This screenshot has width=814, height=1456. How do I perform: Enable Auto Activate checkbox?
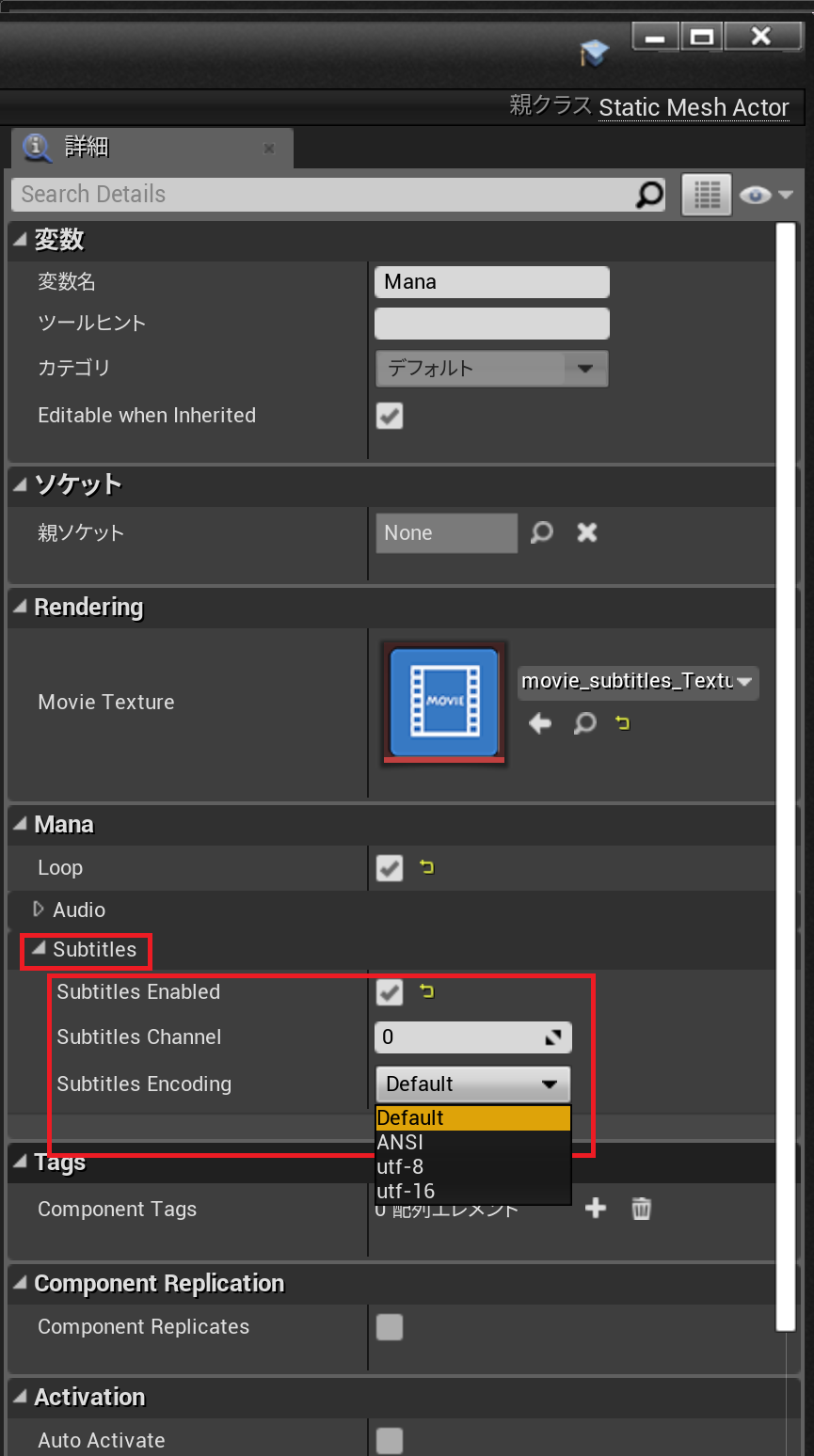pyautogui.click(x=390, y=1440)
